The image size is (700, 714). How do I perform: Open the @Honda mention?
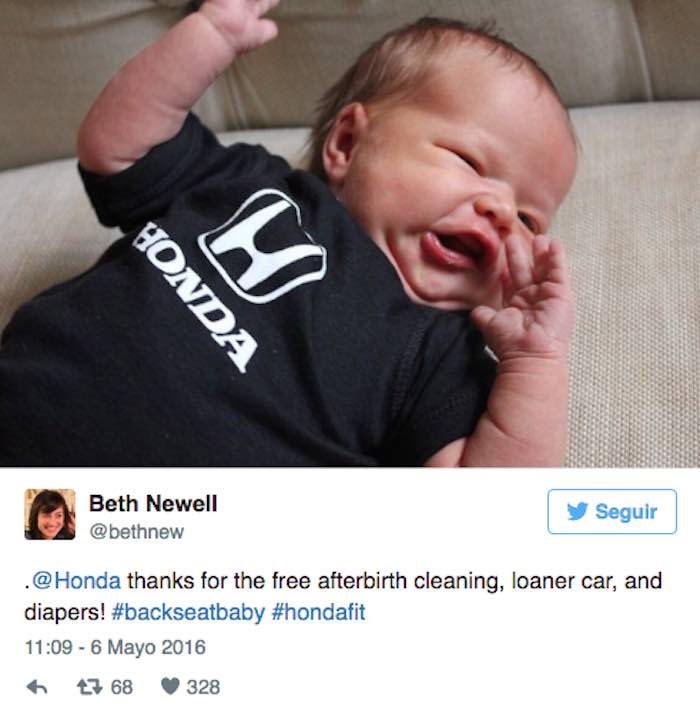[76, 581]
